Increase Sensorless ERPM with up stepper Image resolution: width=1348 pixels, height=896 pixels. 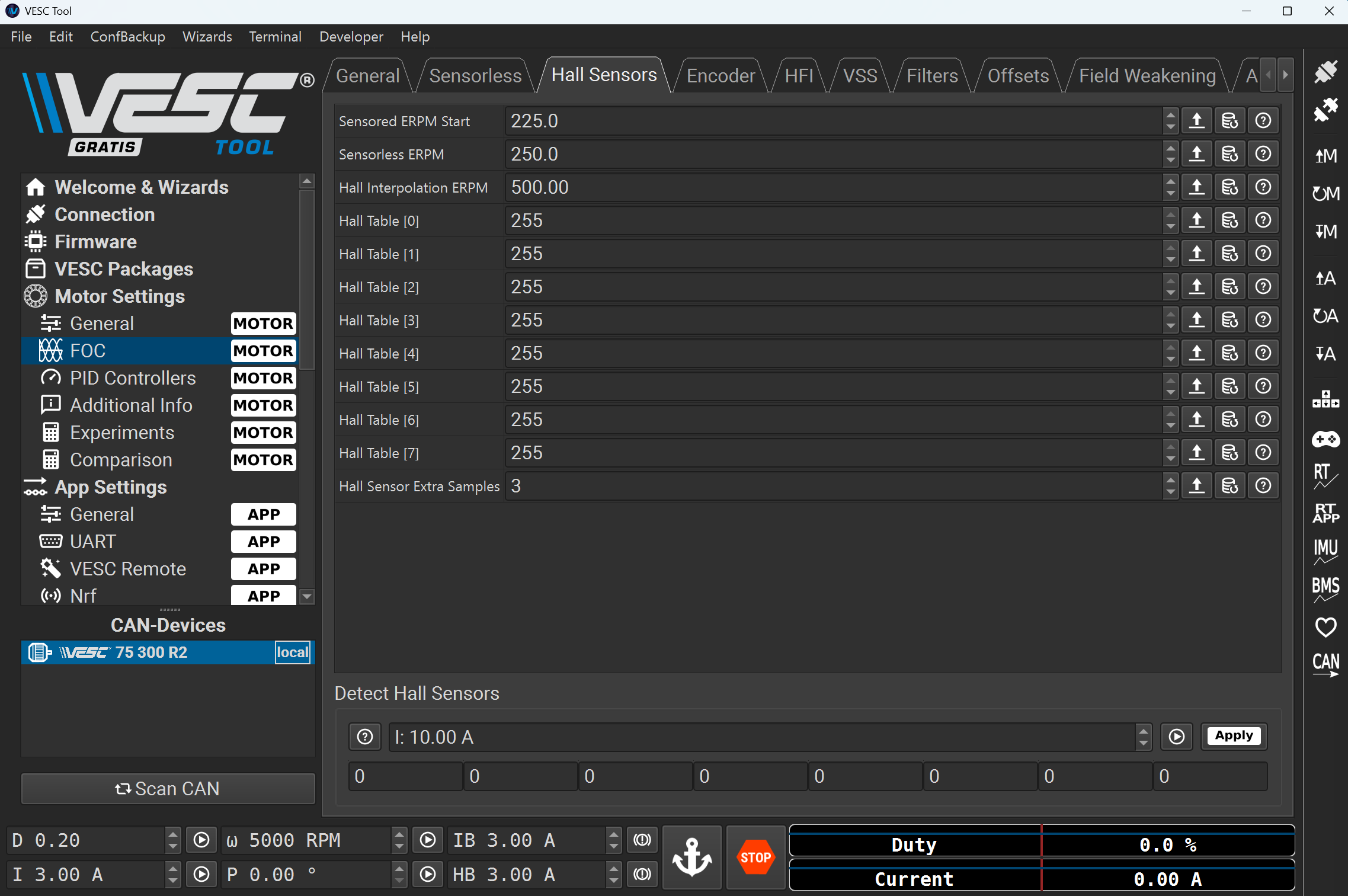click(x=1170, y=149)
